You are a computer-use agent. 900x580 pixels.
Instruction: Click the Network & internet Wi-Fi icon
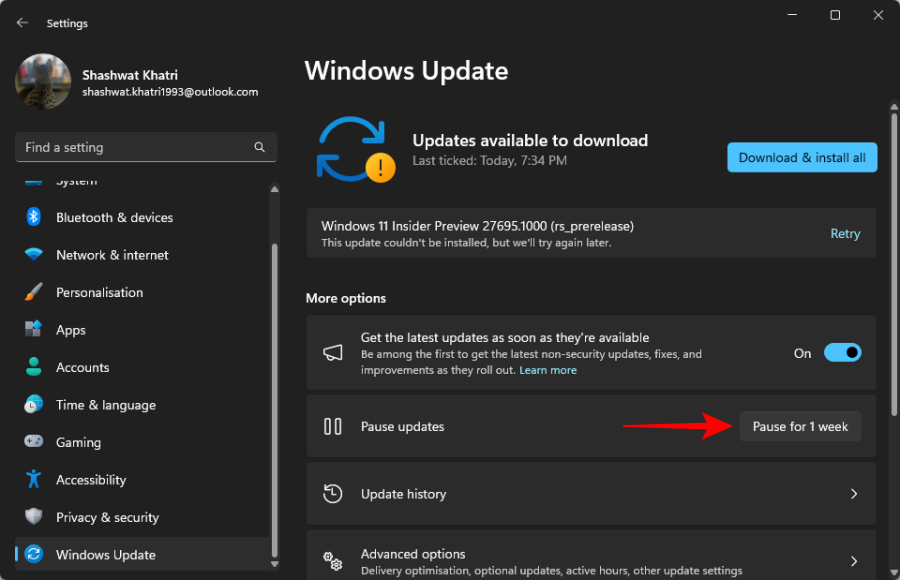pos(34,255)
